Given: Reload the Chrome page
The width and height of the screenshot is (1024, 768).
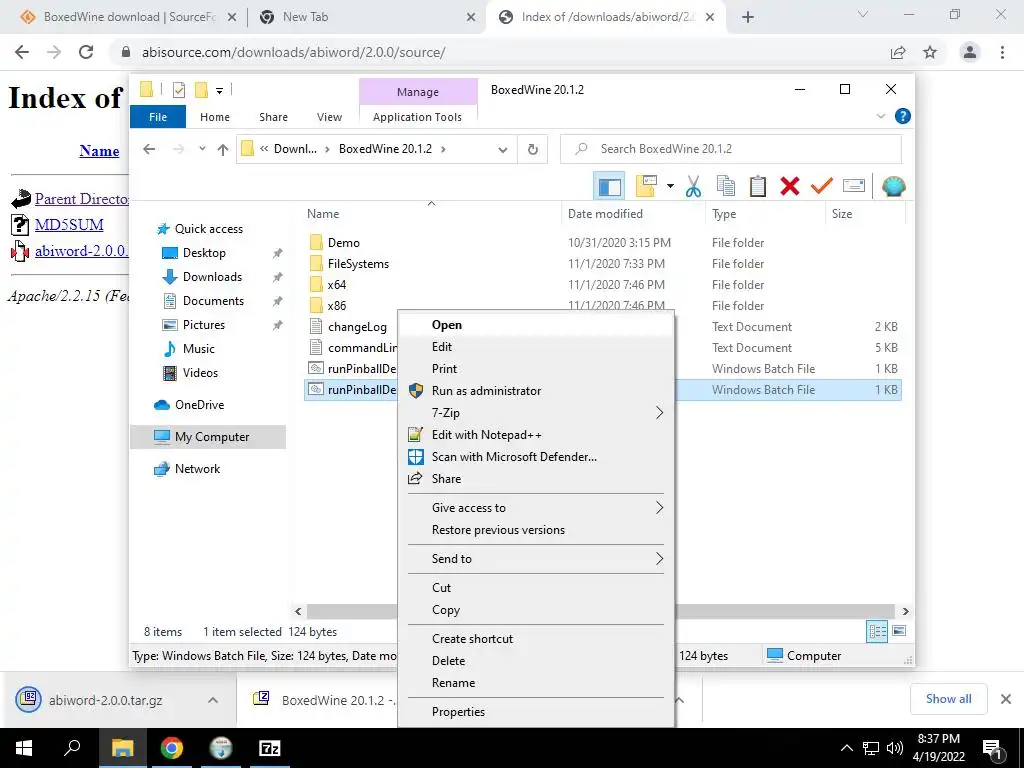Looking at the screenshot, I should coord(86,52).
